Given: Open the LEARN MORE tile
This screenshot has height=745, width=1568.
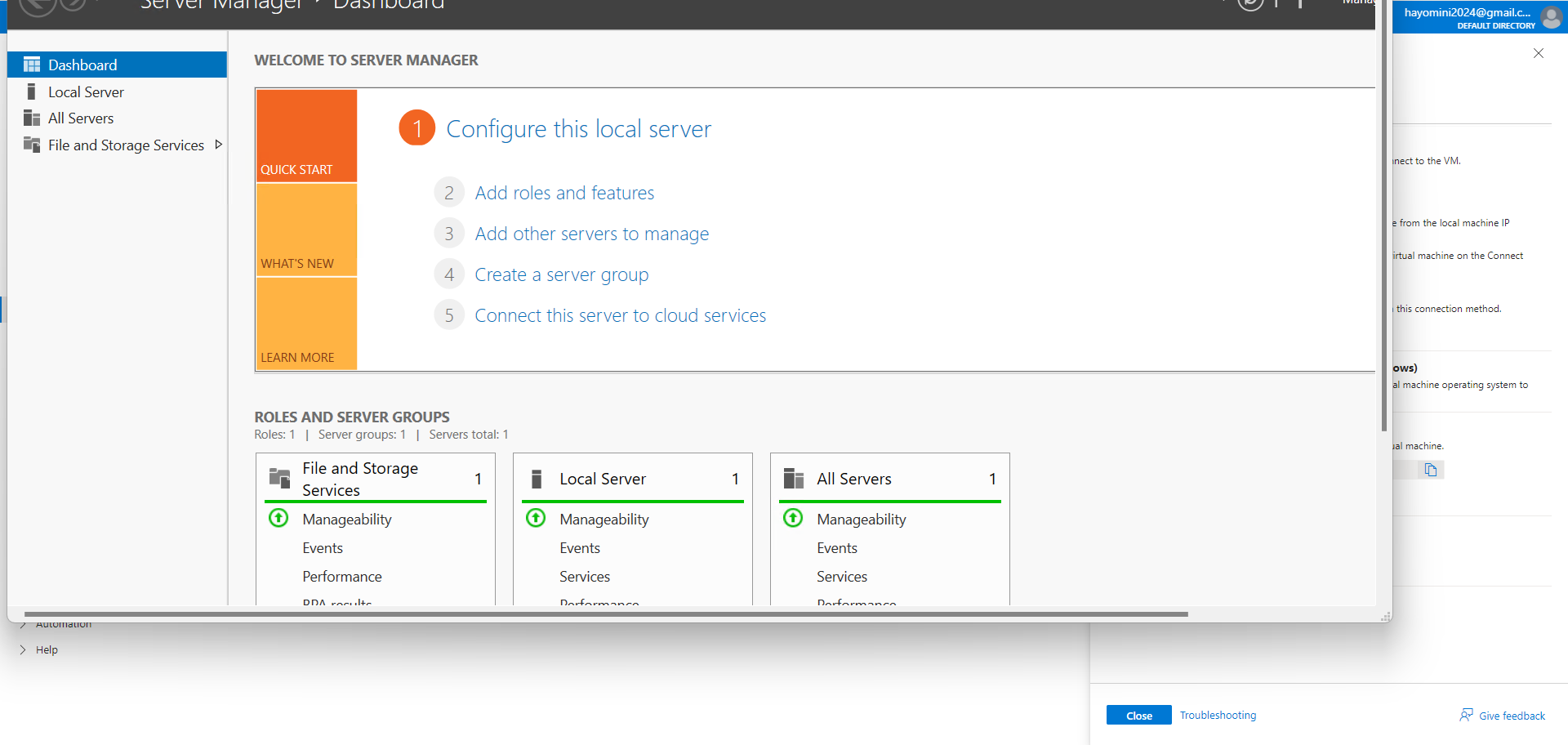Looking at the screenshot, I should 306,323.
